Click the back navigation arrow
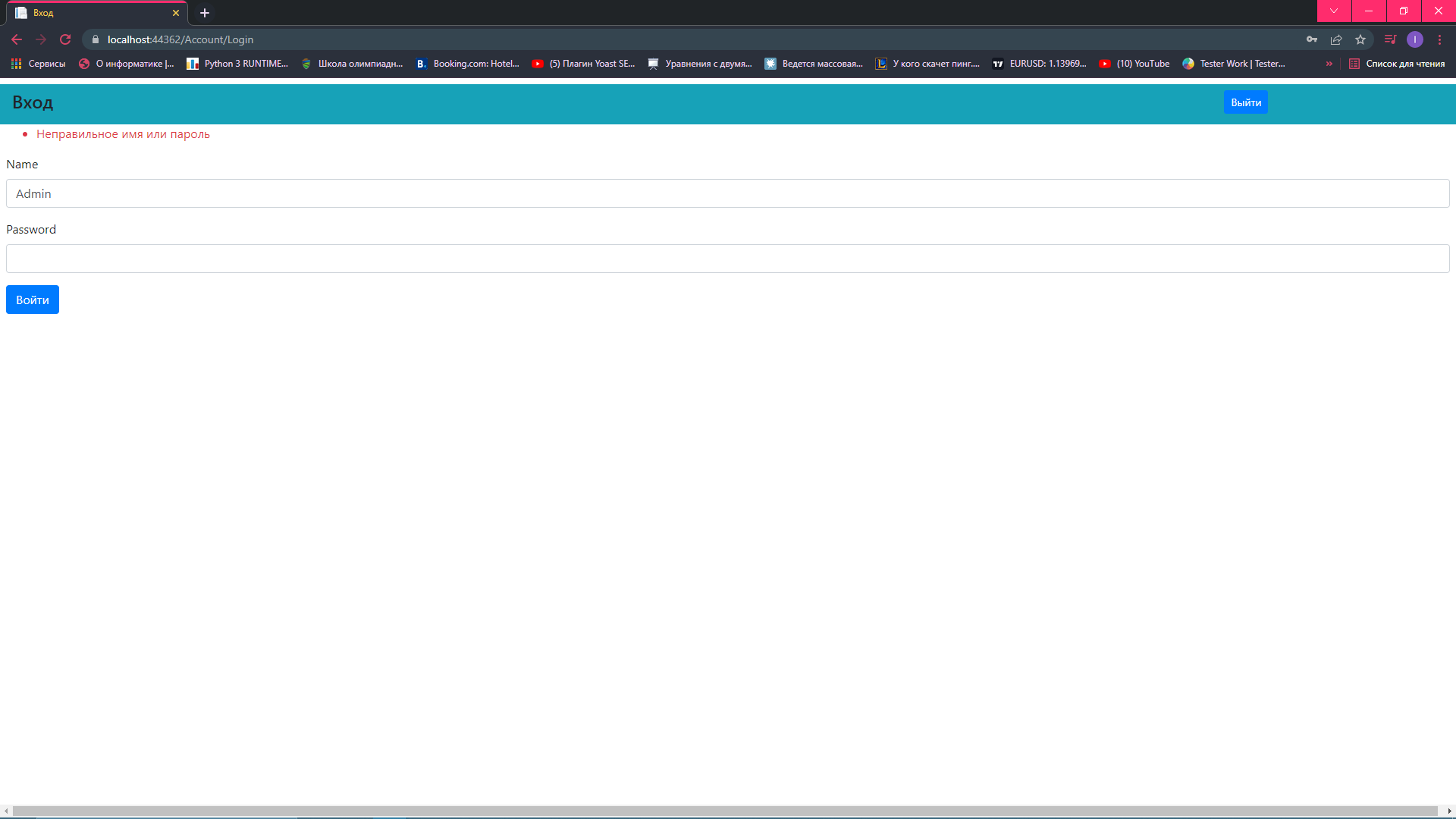Screen dimensions: 1456x819 pos(16,39)
